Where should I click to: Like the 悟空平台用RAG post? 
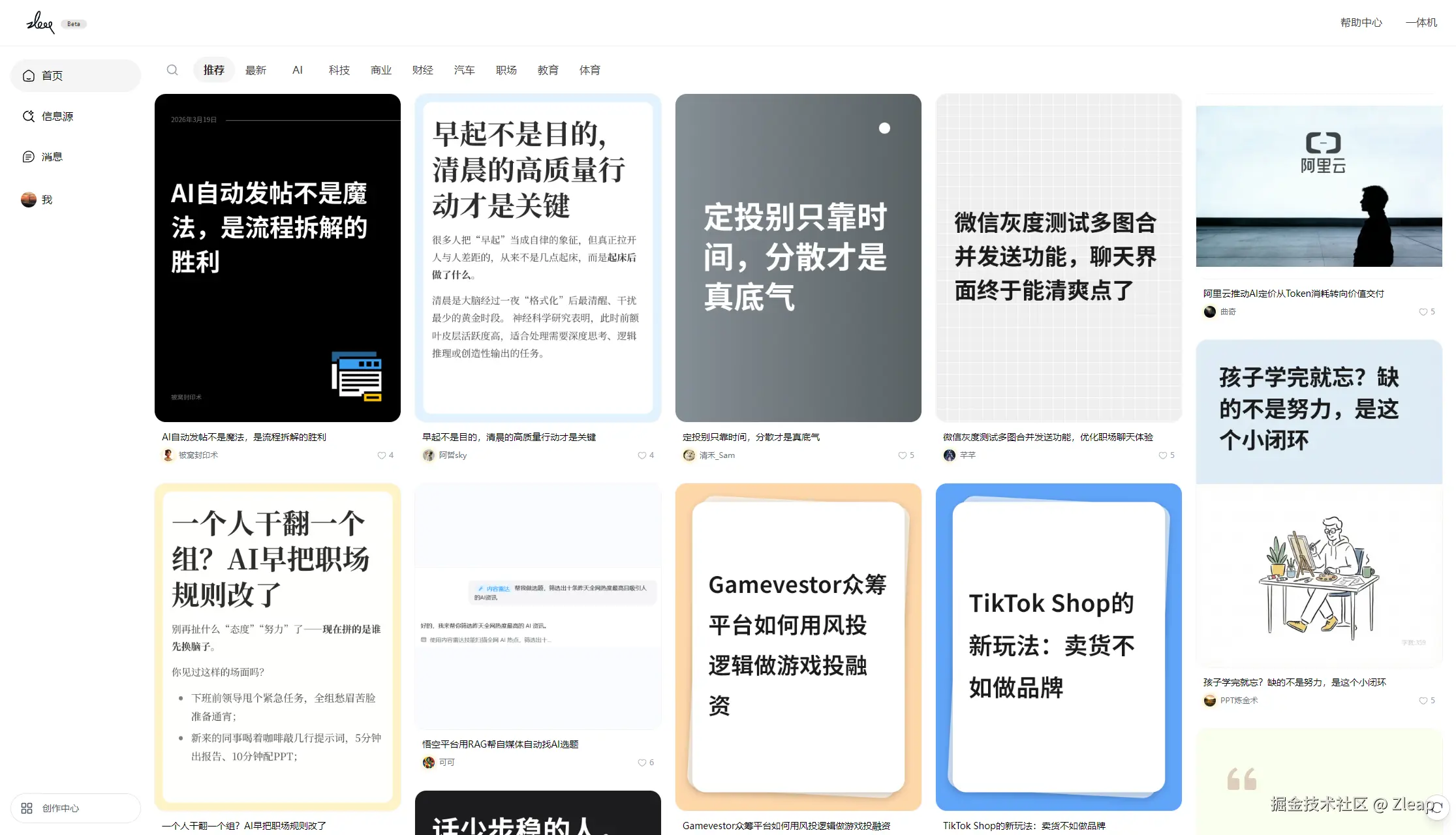click(x=642, y=763)
